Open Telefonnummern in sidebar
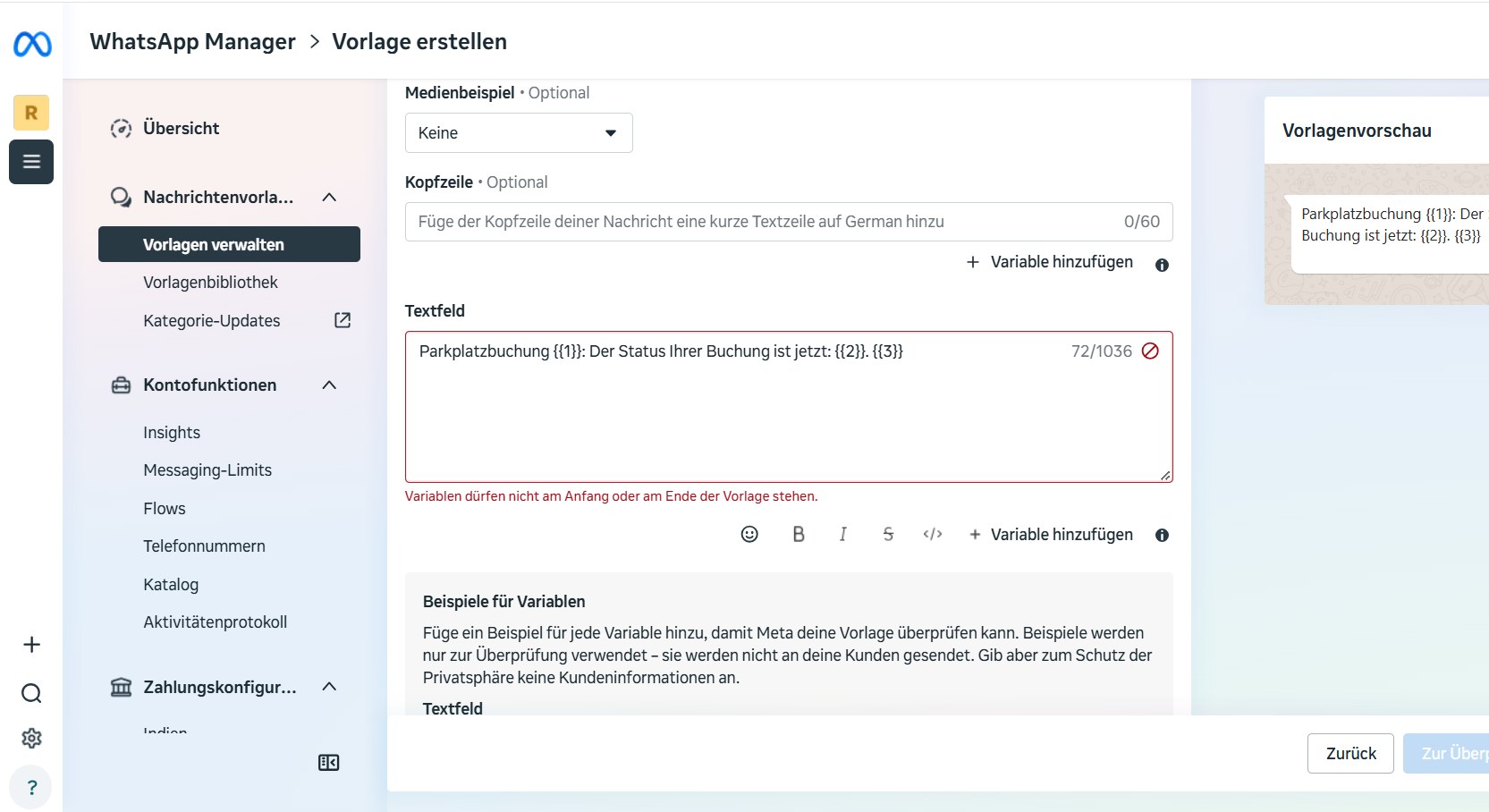Screen dimensions: 1489x812 pos(204,546)
